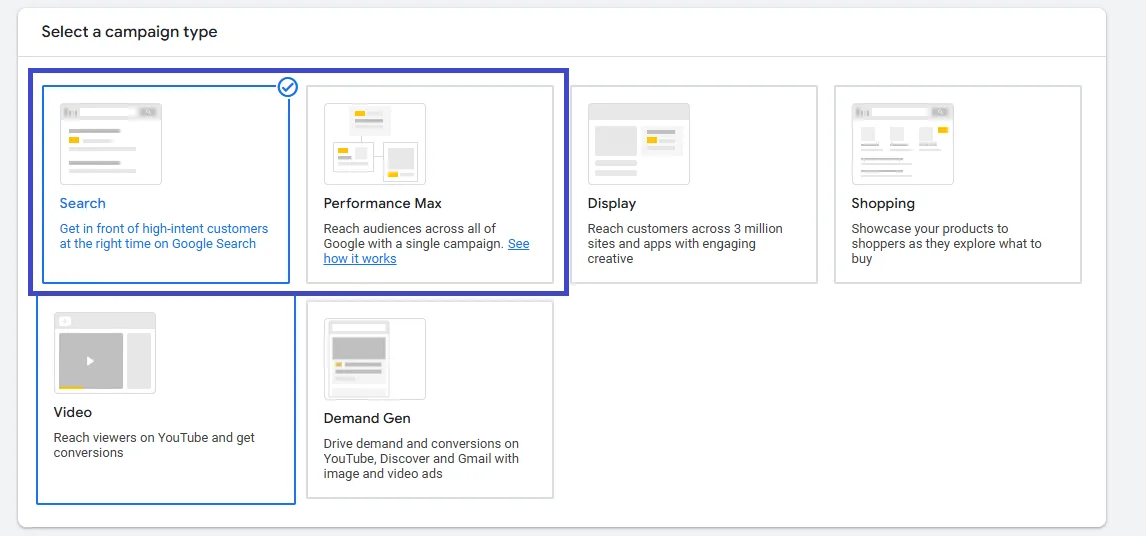Click the Video campaign play illustration

tap(105, 353)
